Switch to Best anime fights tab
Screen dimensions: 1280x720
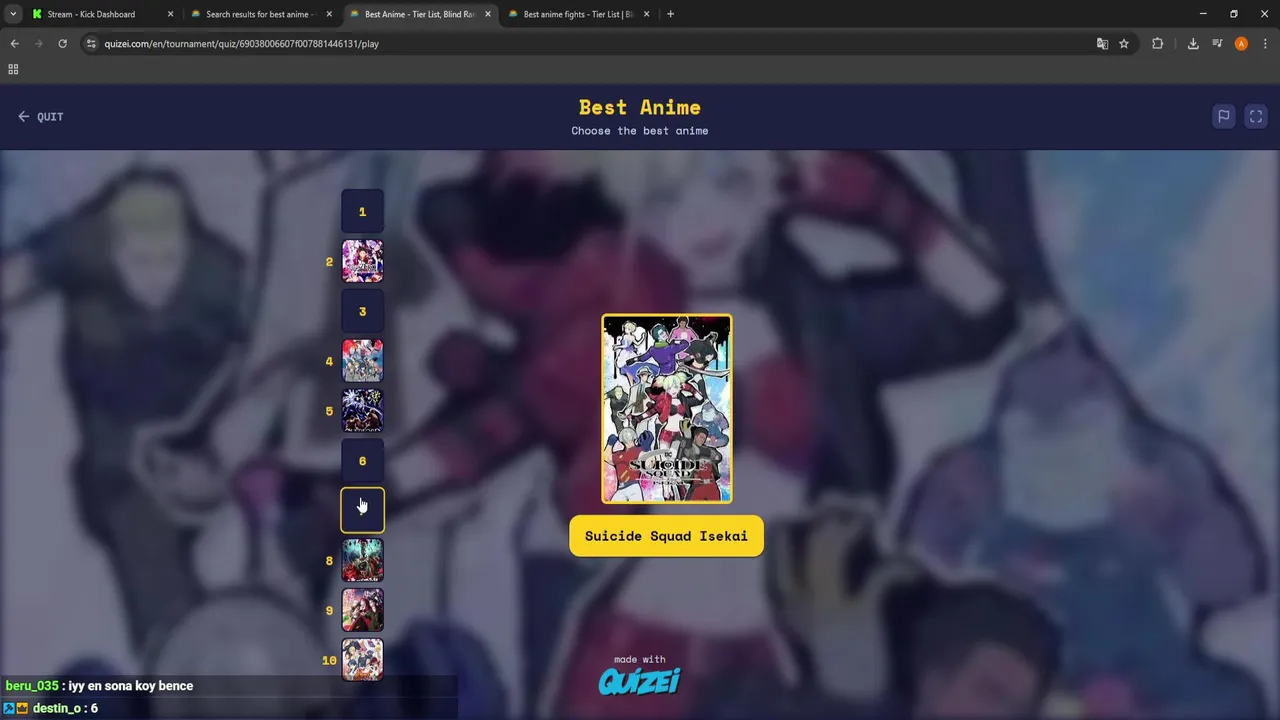pyautogui.click(x=578, y=14)
